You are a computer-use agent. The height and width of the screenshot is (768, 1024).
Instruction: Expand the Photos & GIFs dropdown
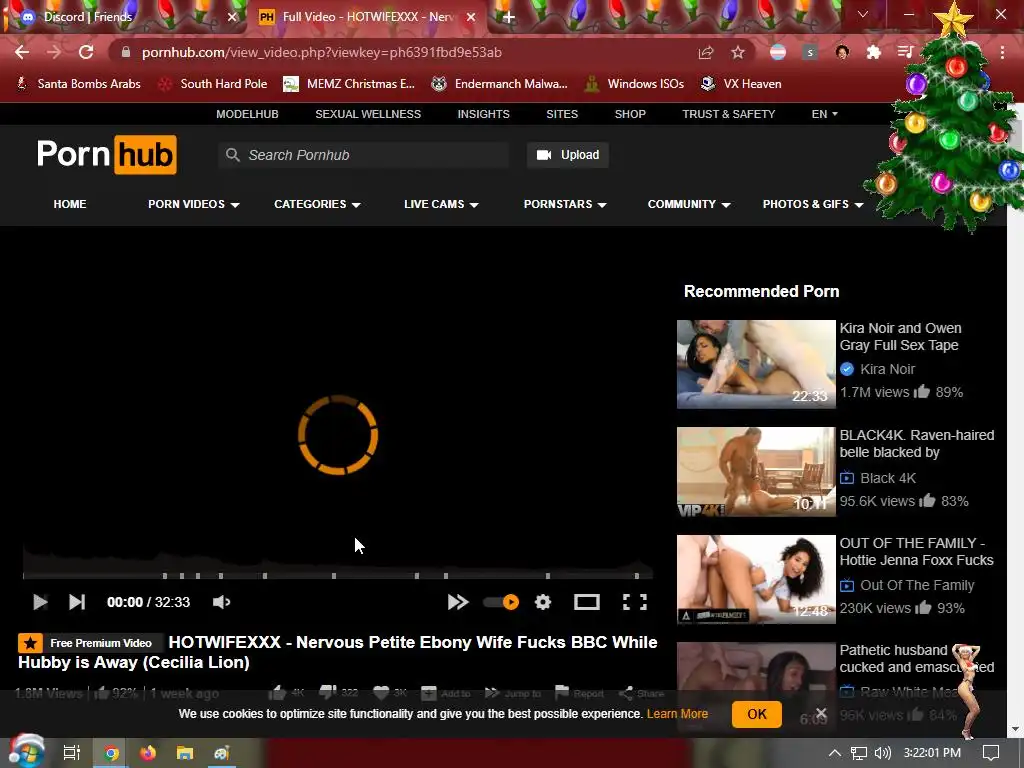coord(813,204)
